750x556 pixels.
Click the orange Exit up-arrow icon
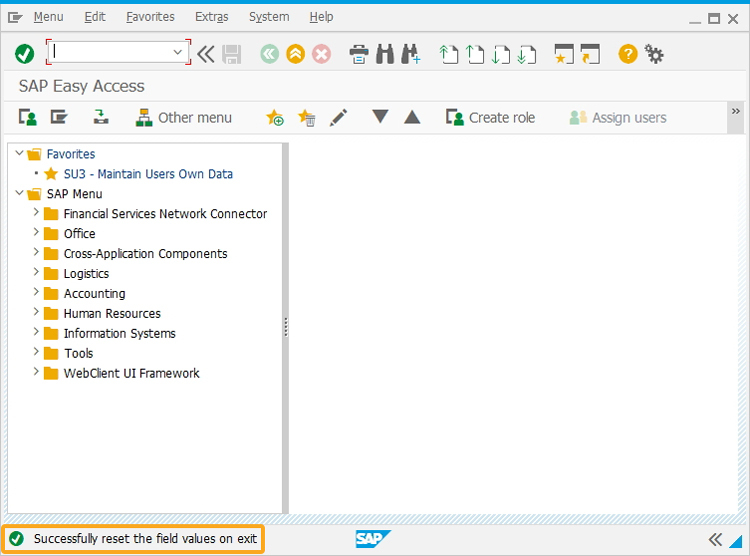(296, 54)
